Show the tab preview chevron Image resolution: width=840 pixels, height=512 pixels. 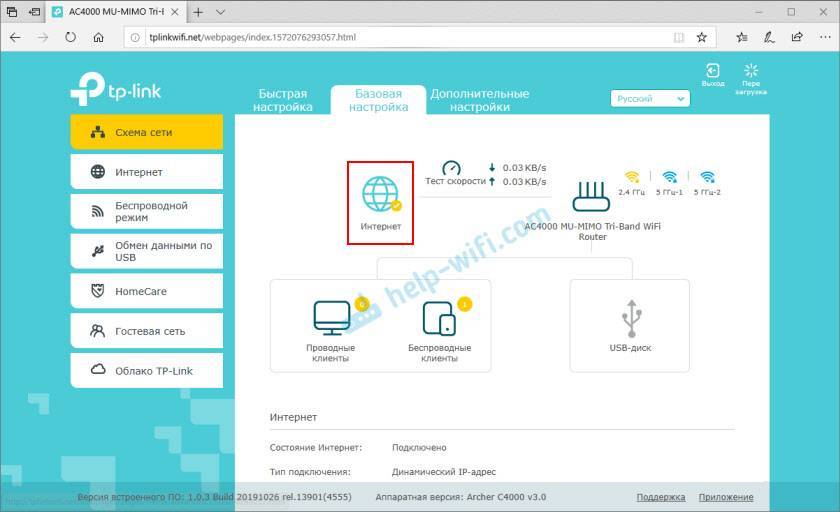(x=220, y=12)
